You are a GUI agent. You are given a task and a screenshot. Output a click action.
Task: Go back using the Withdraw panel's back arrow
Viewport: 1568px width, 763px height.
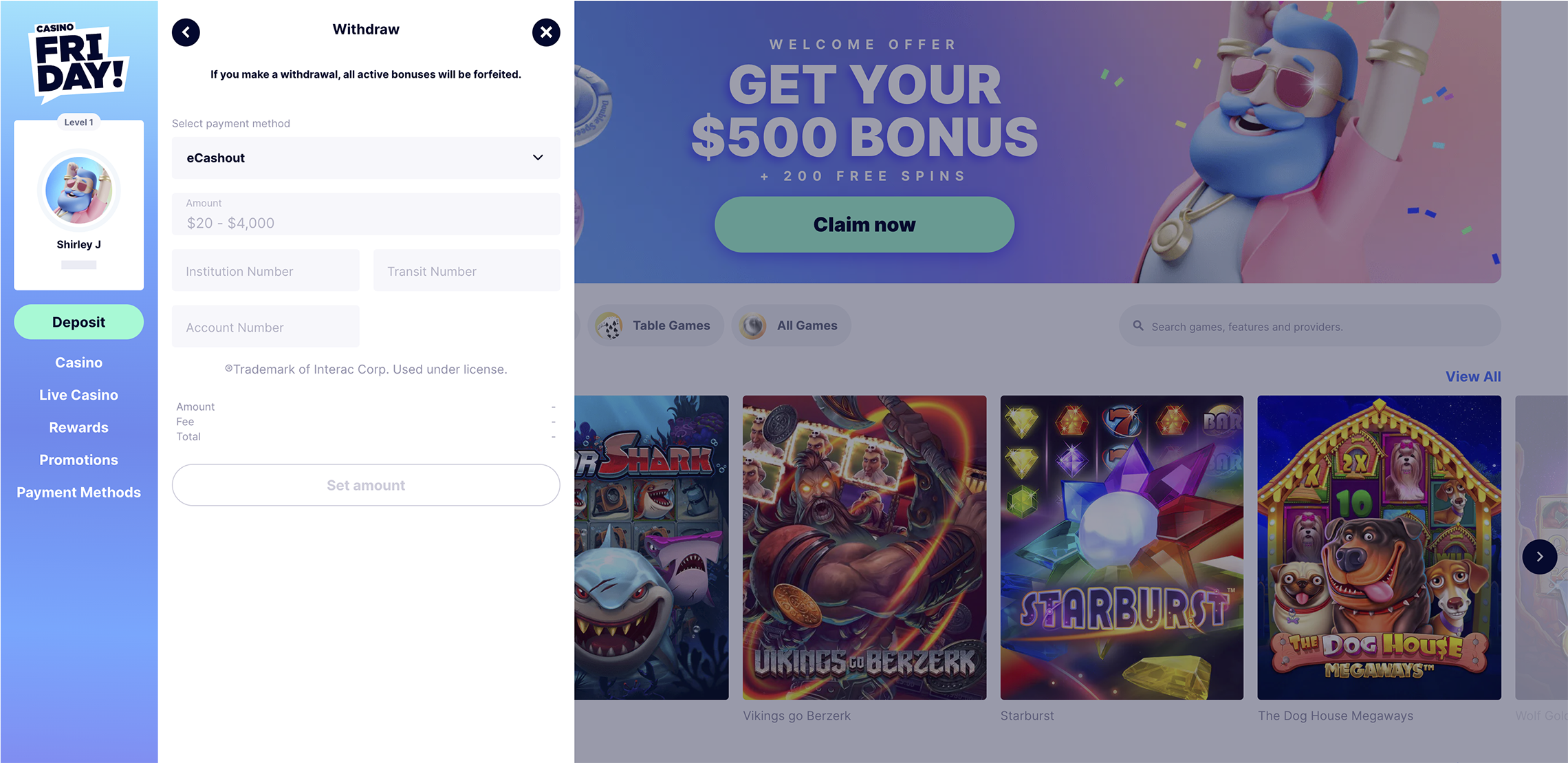(186, 32)
